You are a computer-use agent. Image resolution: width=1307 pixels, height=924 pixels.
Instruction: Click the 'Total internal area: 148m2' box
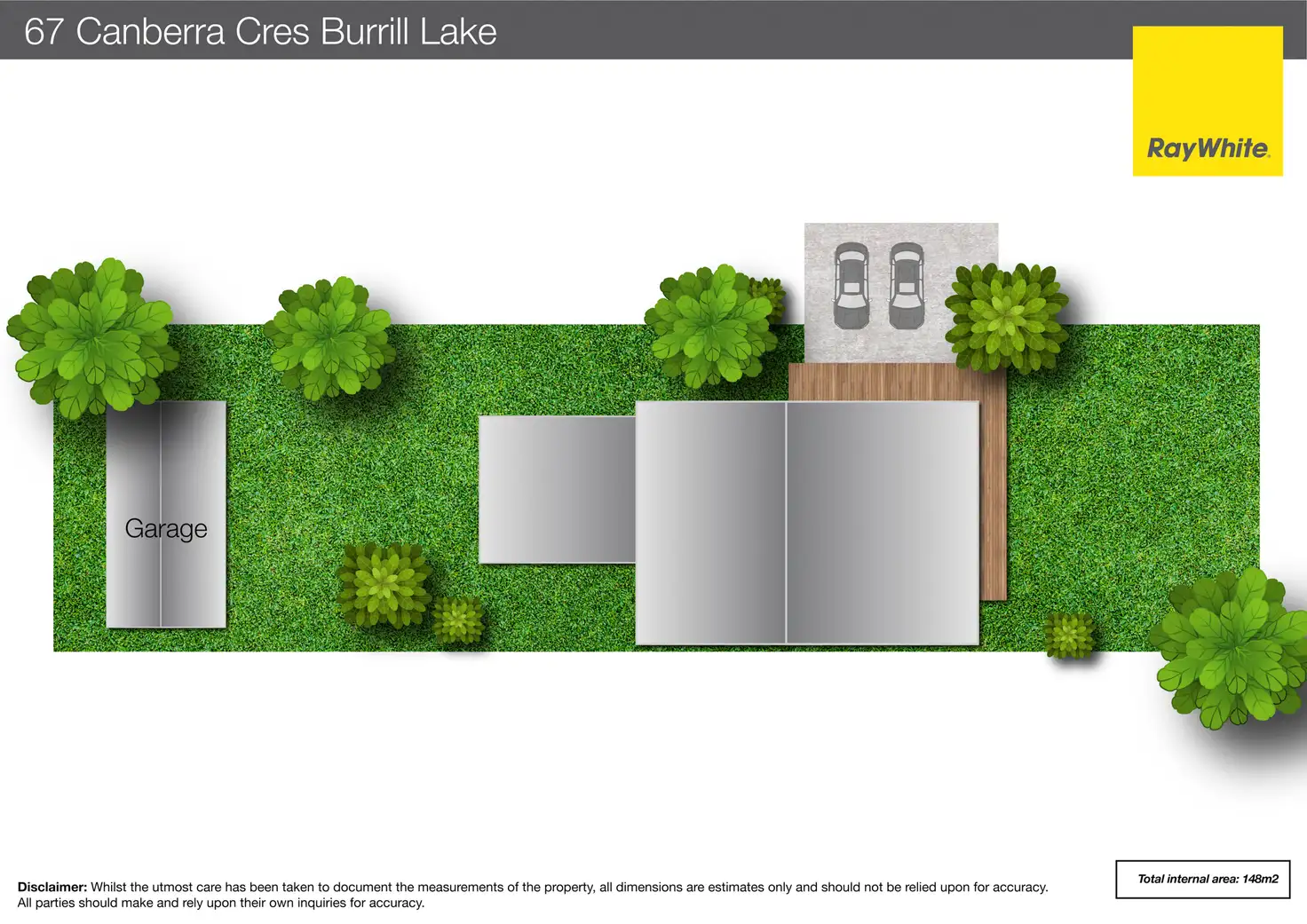(x=1202, y=879)
